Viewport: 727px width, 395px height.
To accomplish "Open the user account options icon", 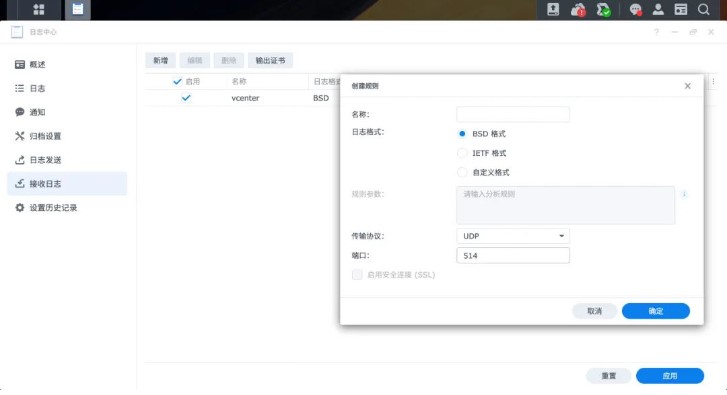I will (658, 9).
